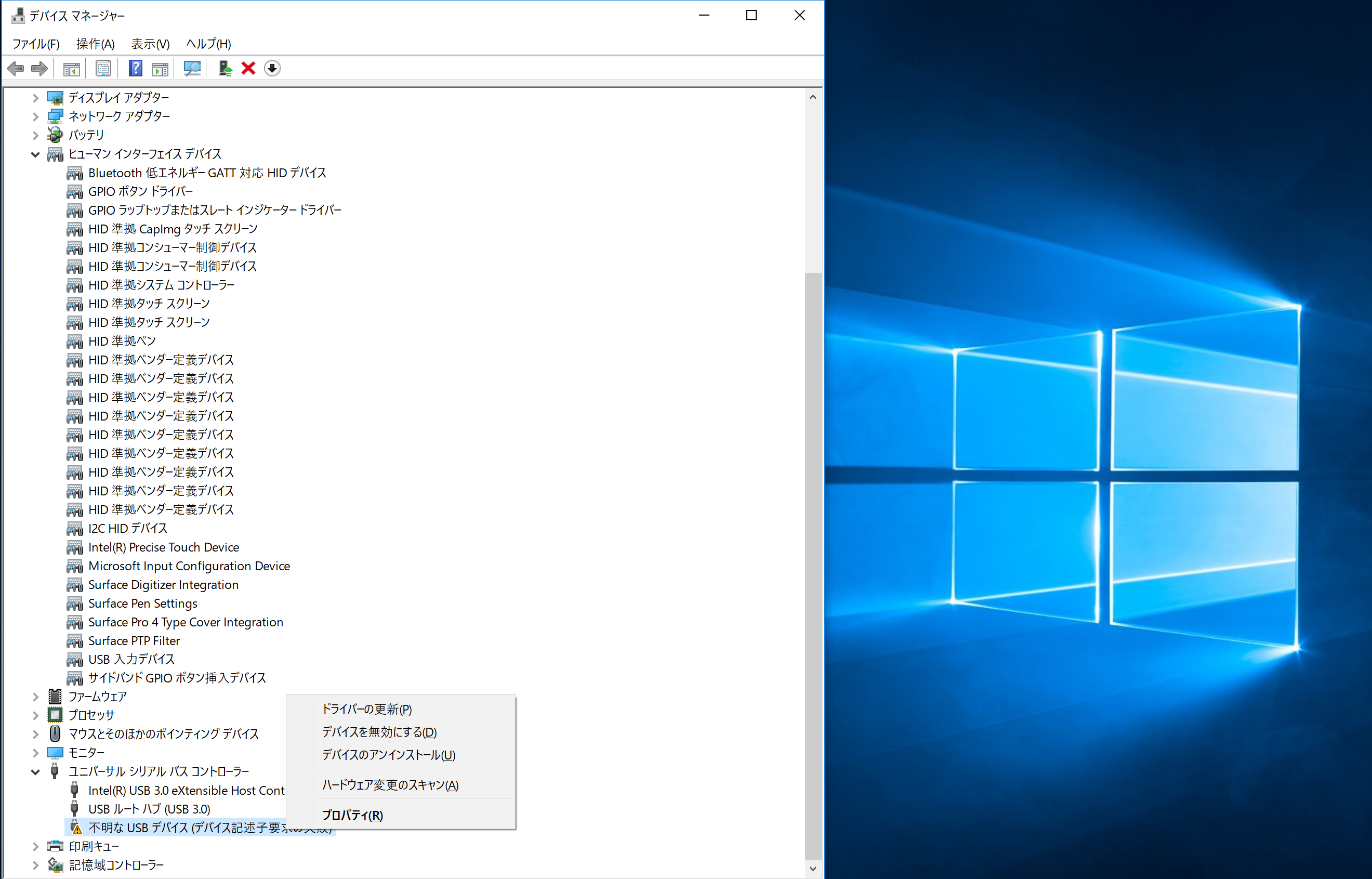Click the blue Help question mark icon
The width and height of the screenshot is (1372, 879).
point(135,69)
